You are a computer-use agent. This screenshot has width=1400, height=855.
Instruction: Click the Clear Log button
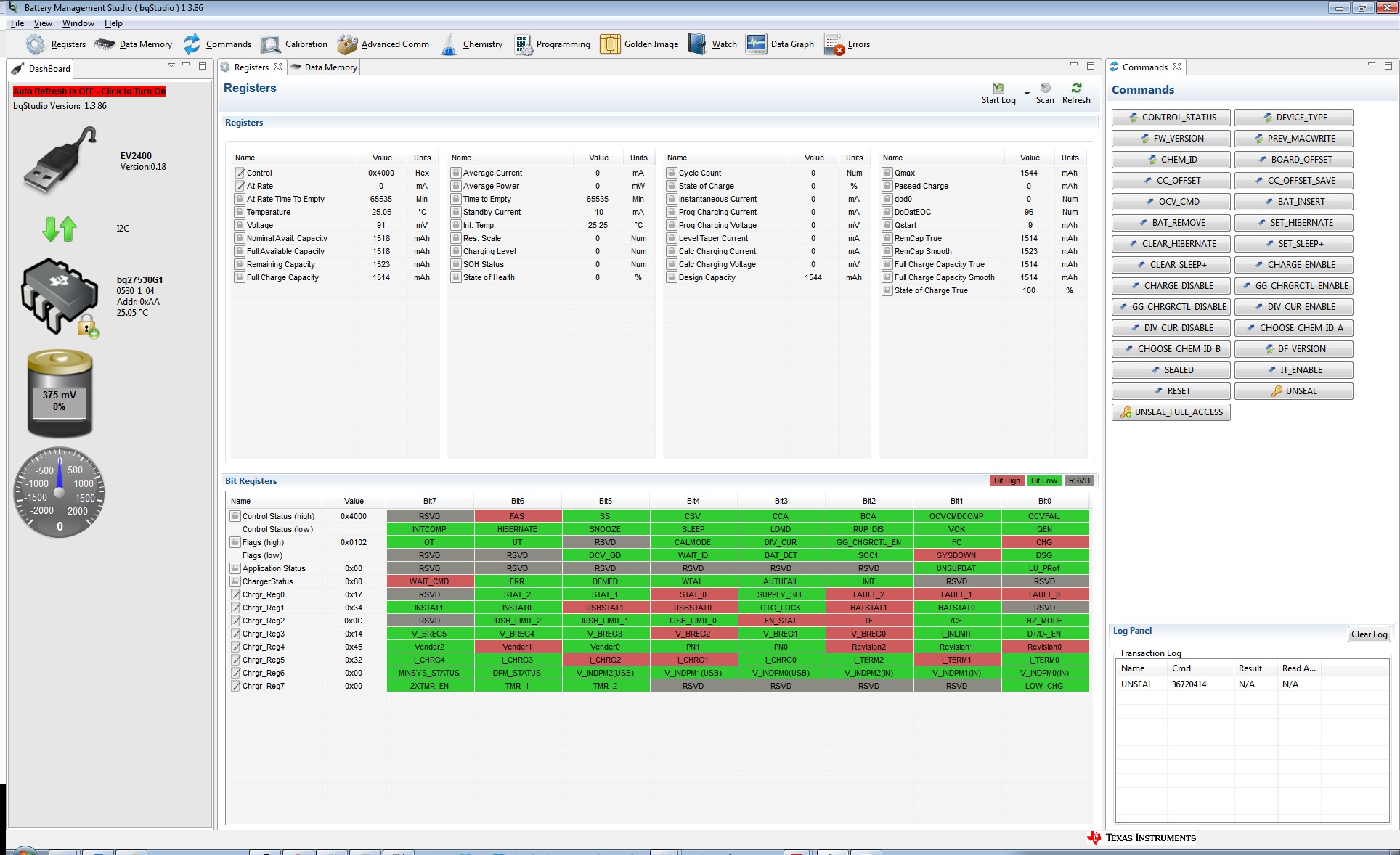coord(1370,634)
